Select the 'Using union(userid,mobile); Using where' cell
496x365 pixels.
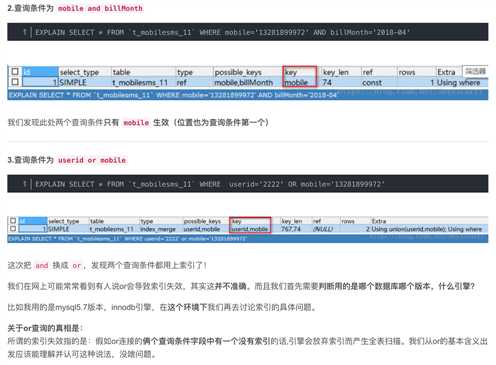[427, 229]
